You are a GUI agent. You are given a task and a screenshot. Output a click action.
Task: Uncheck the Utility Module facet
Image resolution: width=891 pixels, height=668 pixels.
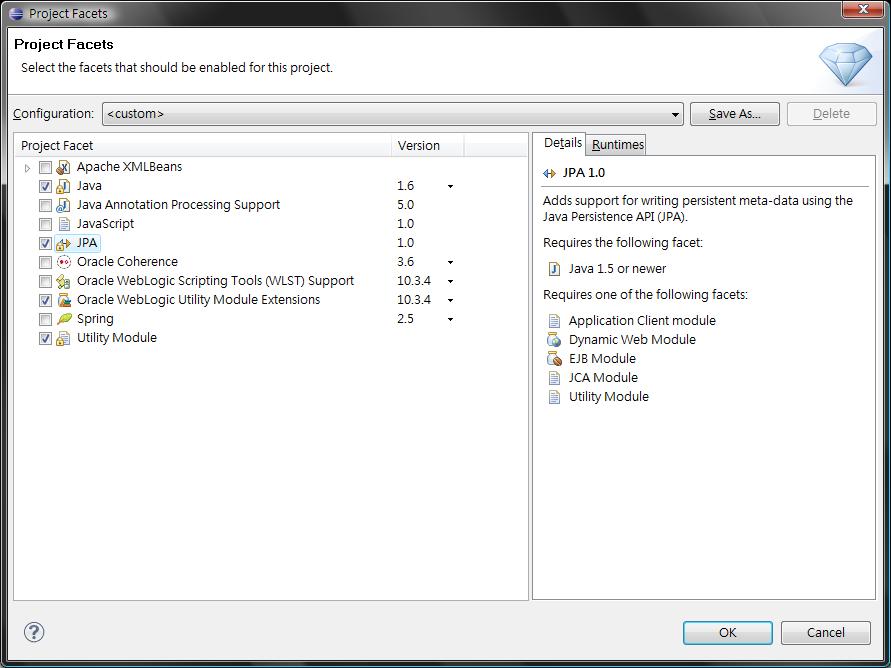tap(45, 339)
